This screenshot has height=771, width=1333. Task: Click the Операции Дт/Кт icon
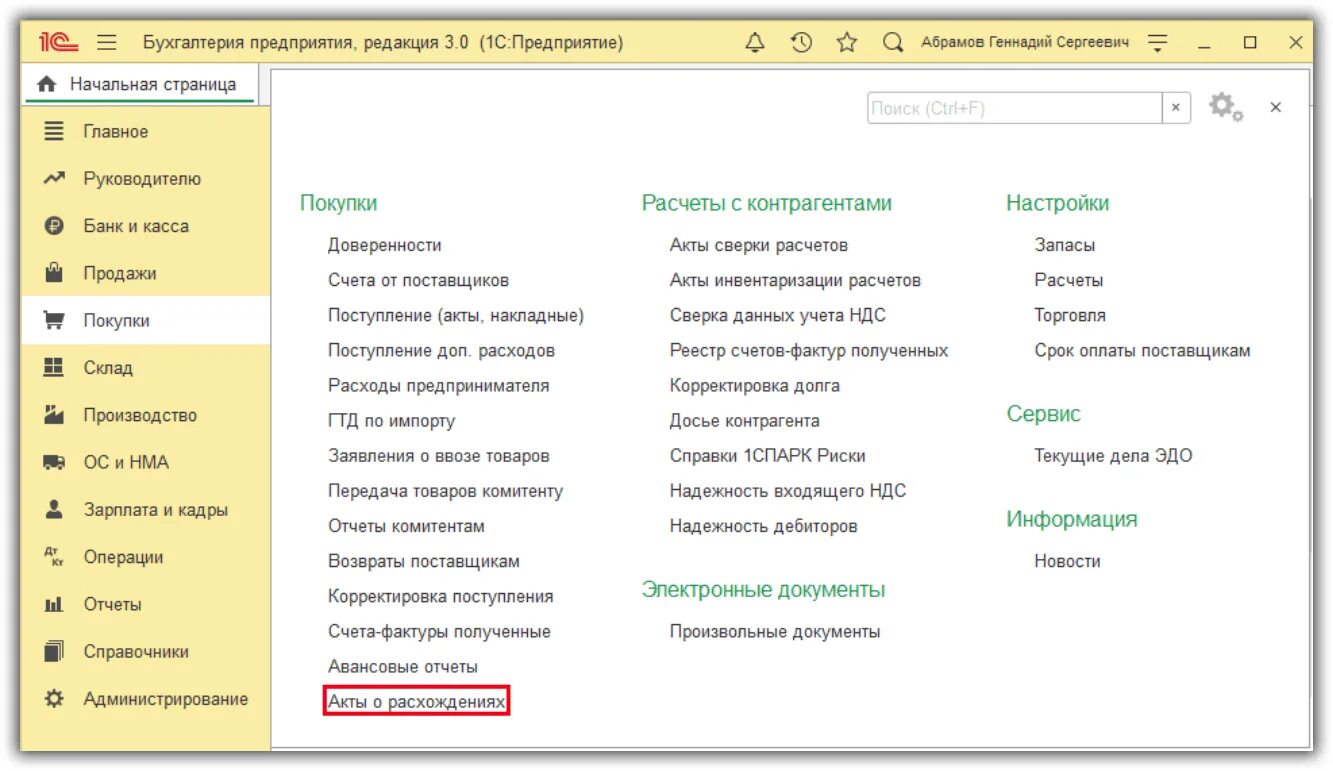(x=54, y=556)
